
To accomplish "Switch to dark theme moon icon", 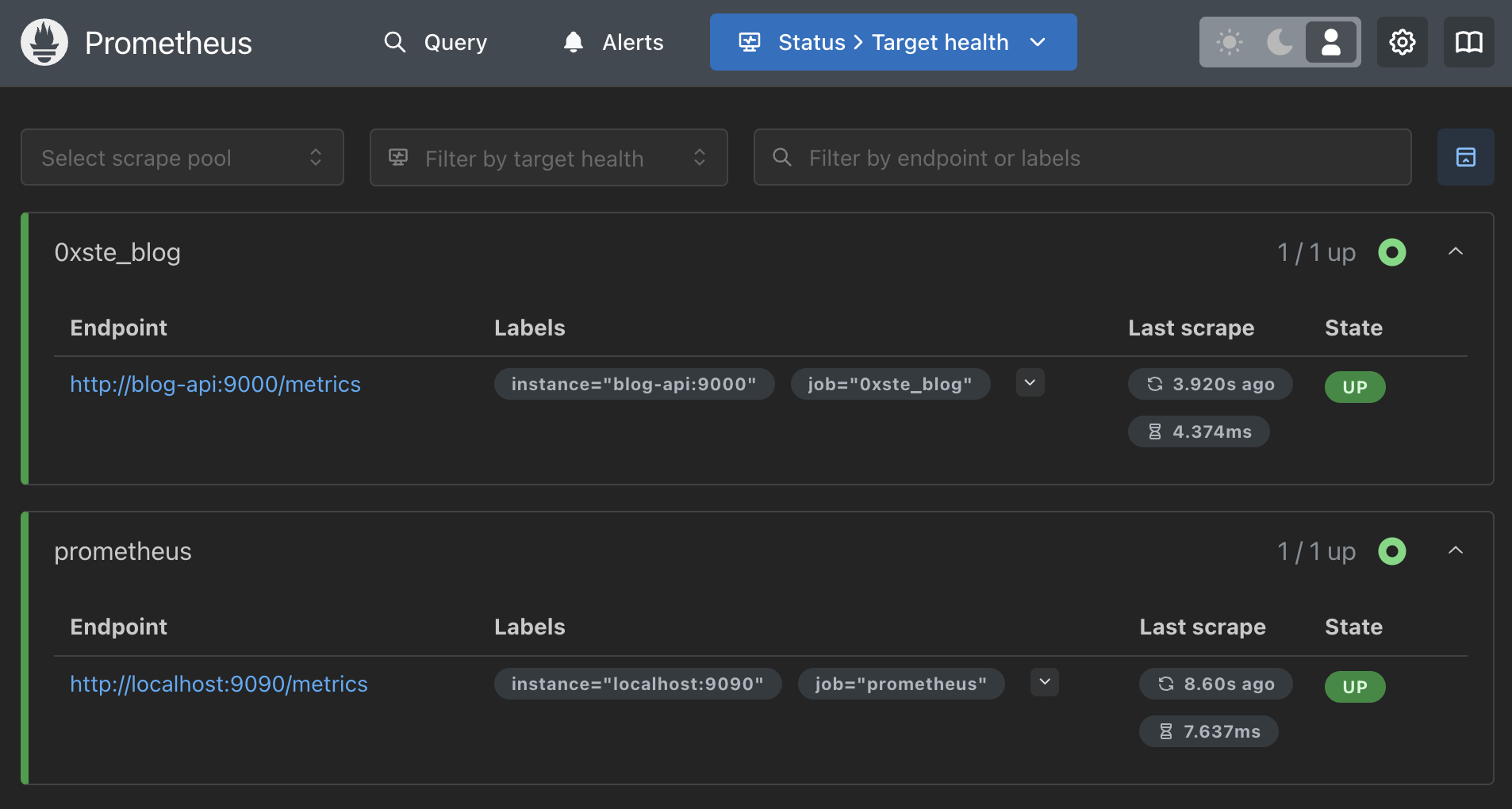I will pos(1280,42).
